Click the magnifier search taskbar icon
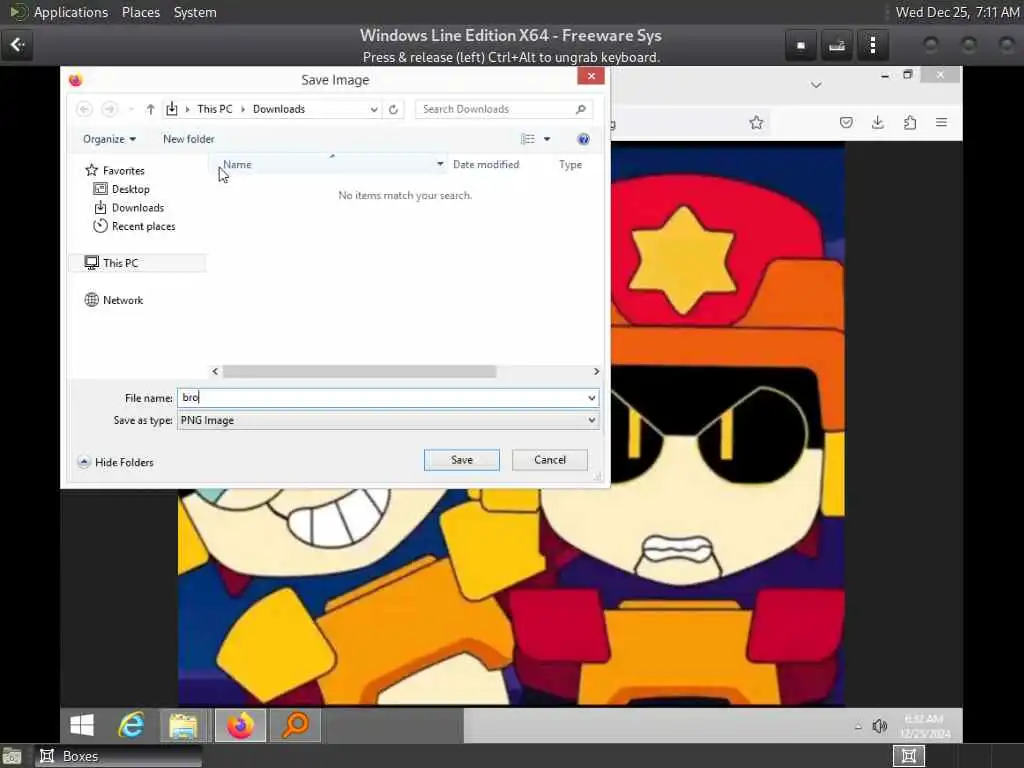Screen dimensions: 1024x768 click(295, 726)
